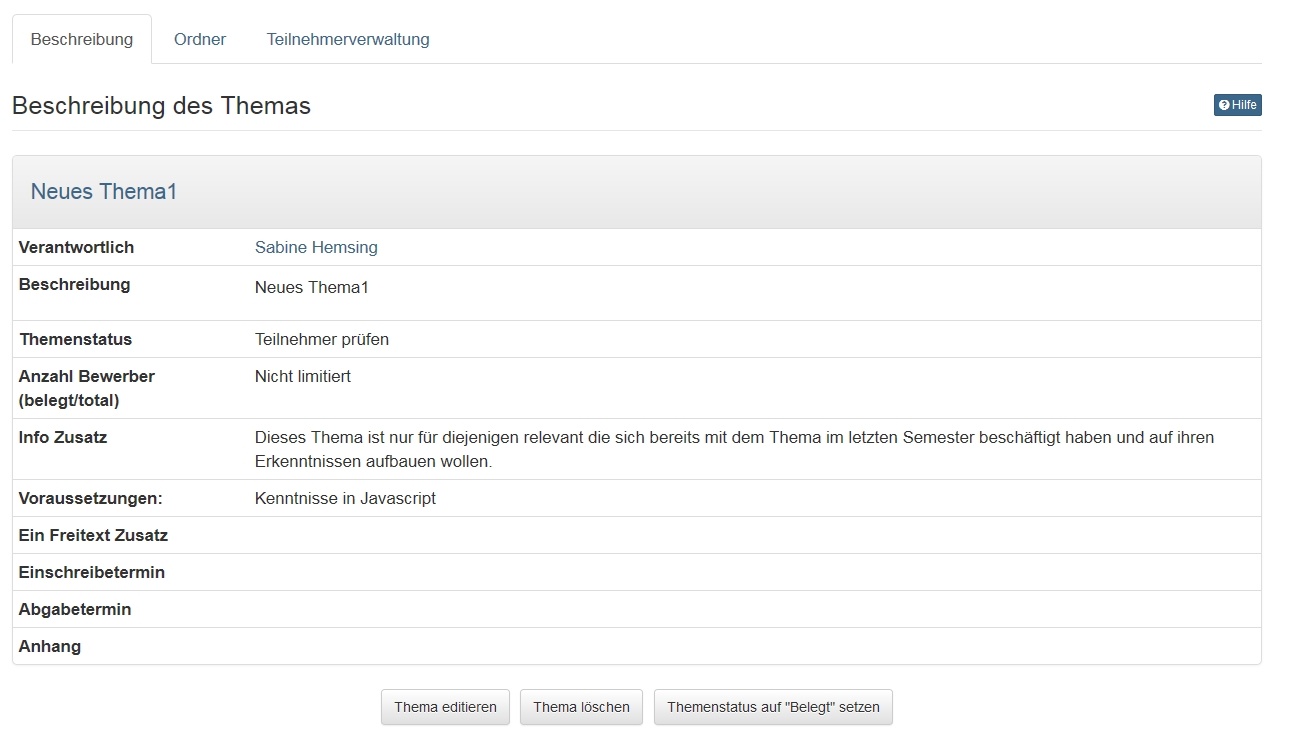The image size is (1294, 745).
Task: Select the Kenntnisse in Javascript text
Action: [x=345, y=498]
